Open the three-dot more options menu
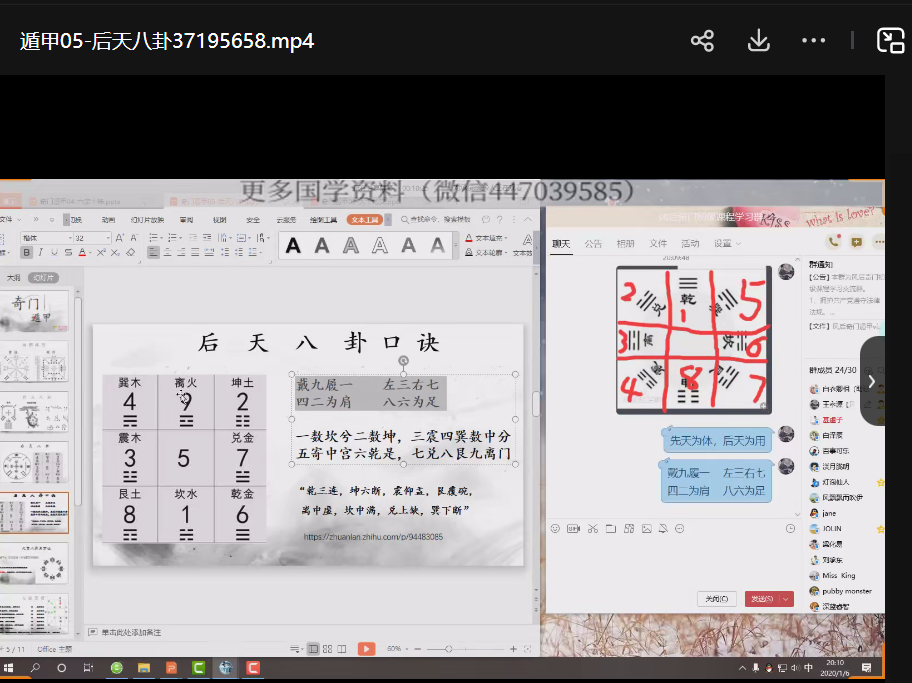 tap(813, 41)
